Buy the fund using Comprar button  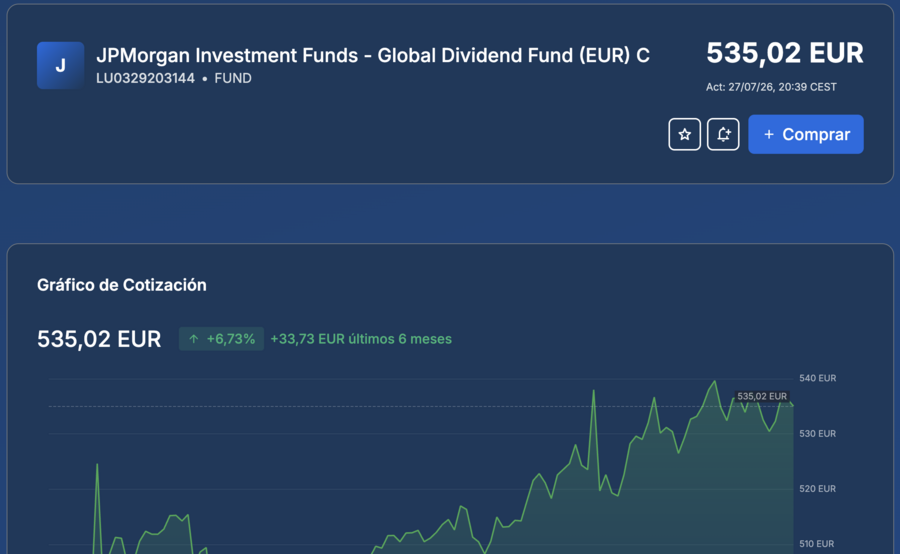point(806,134)
